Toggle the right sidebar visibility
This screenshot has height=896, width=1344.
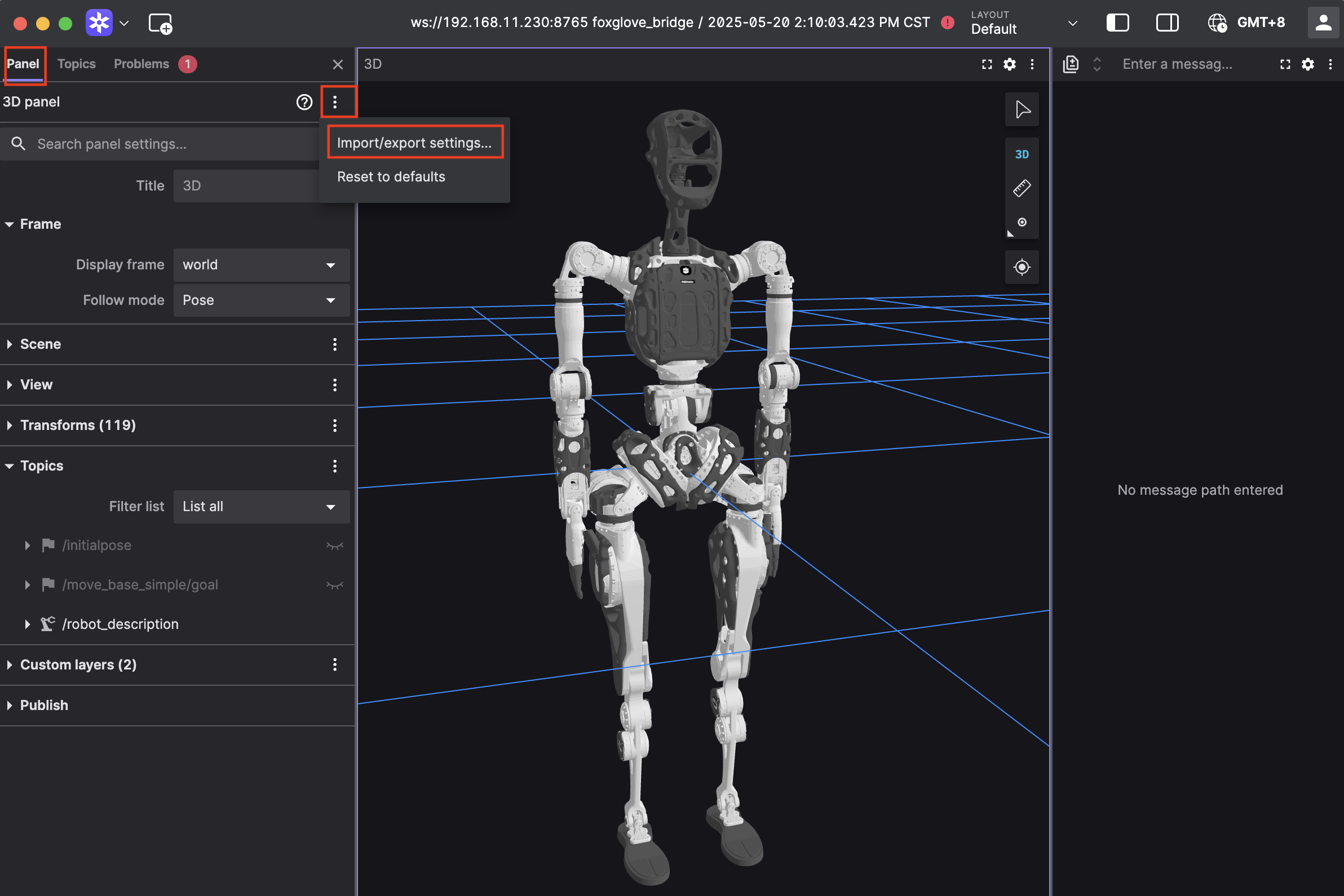(x=1167, y=23)
